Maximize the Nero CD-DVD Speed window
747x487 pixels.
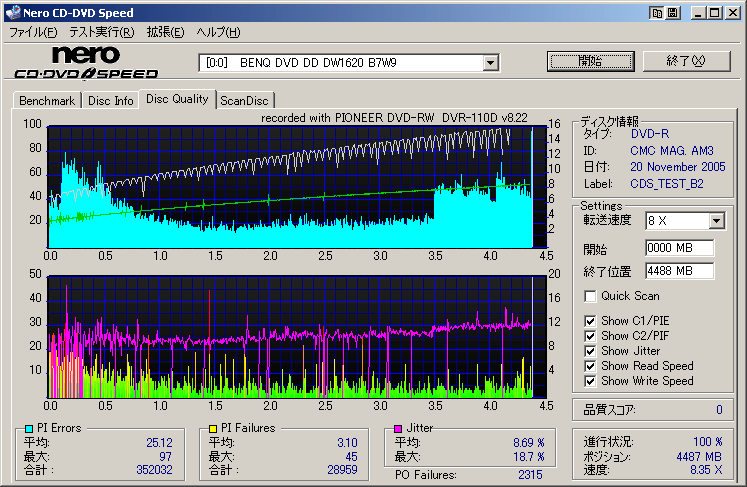point(715,13)
